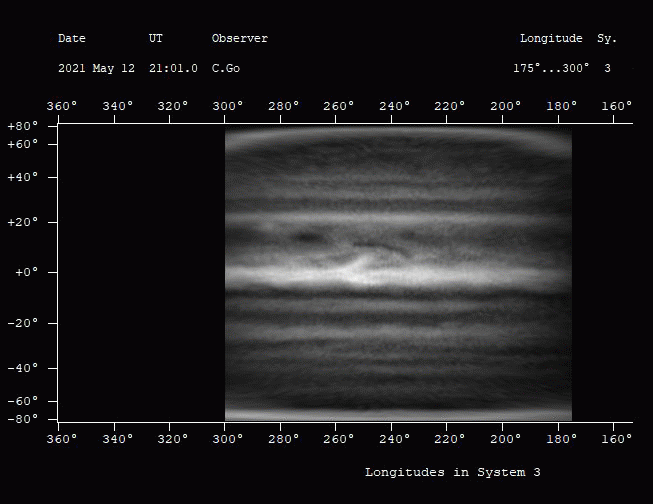The image size is (653, 504).
Task: Click "220°" on the top longitude axis
Action: click(449, 106)
